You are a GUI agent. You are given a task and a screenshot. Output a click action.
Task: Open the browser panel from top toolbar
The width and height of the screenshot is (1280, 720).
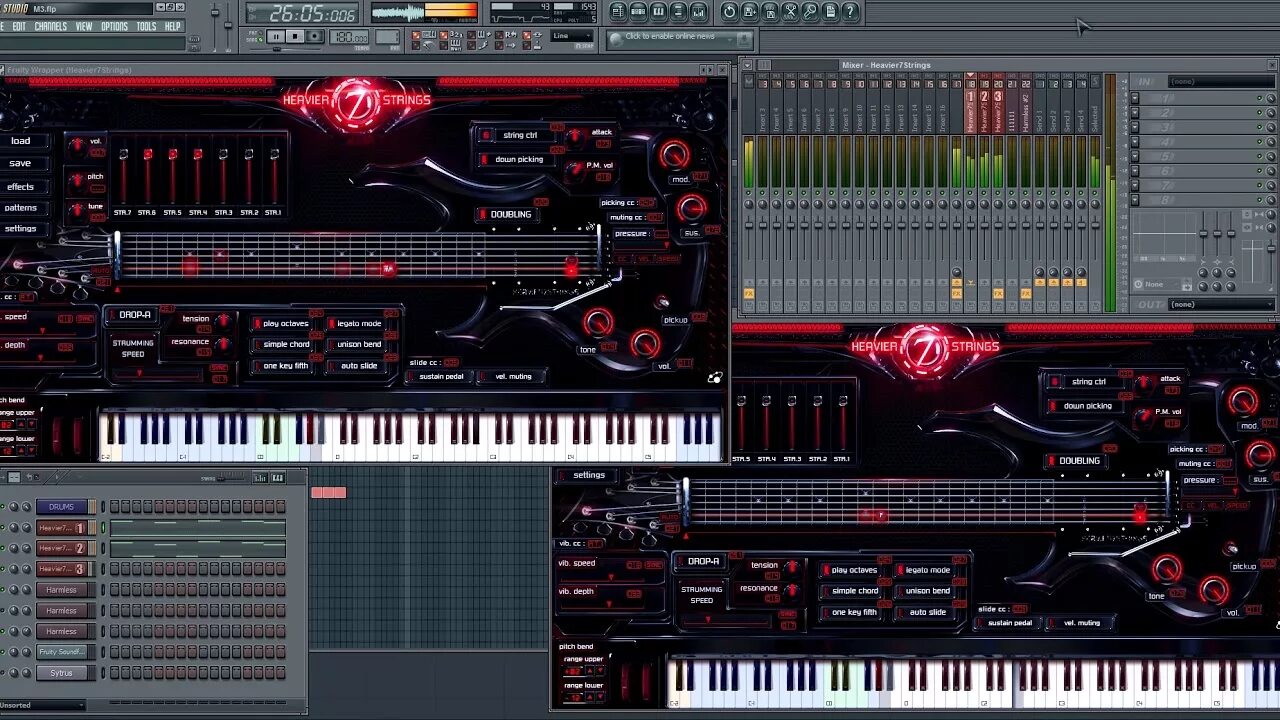[678, 12]
